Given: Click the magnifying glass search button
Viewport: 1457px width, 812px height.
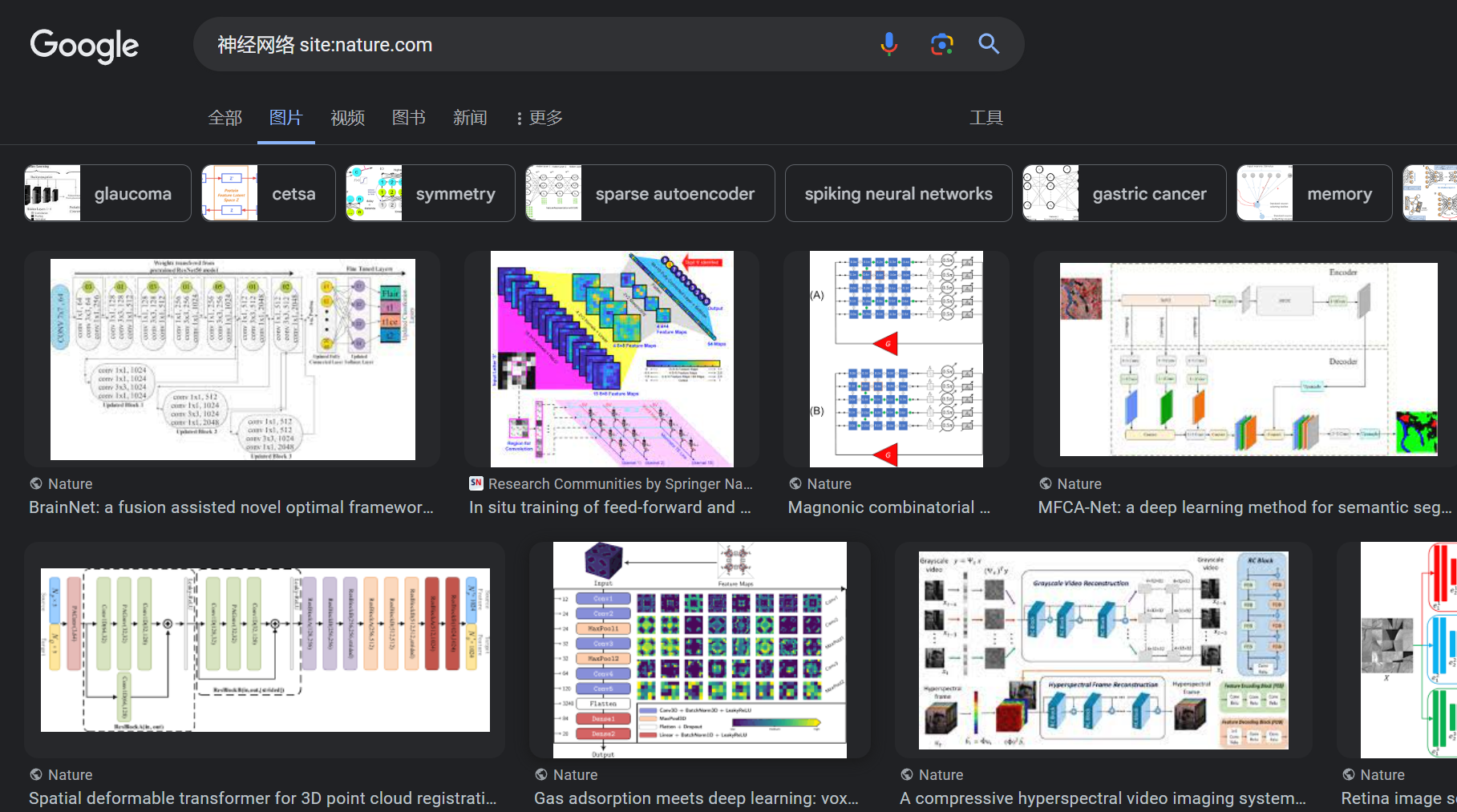Looking at the screenshot, I should click(x=989, y=44).
